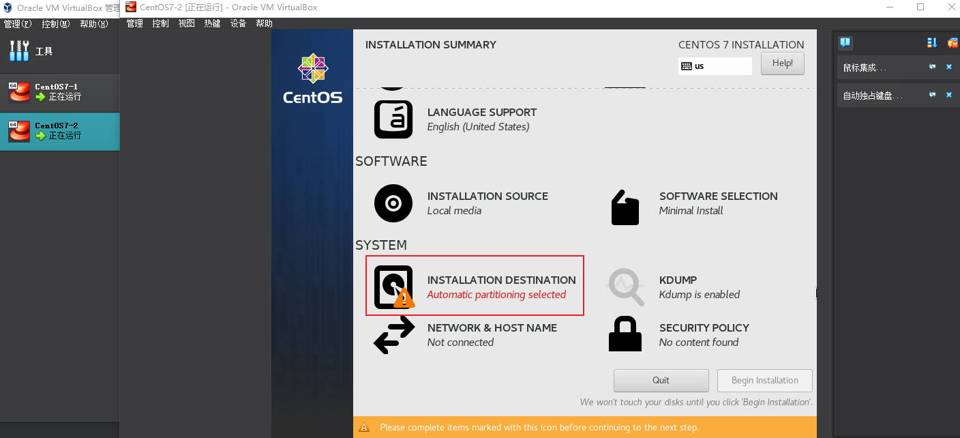This screenshot has height=438, width=960.
Task: Open Network & Host Name arrows icon
Action: point(393,335)
